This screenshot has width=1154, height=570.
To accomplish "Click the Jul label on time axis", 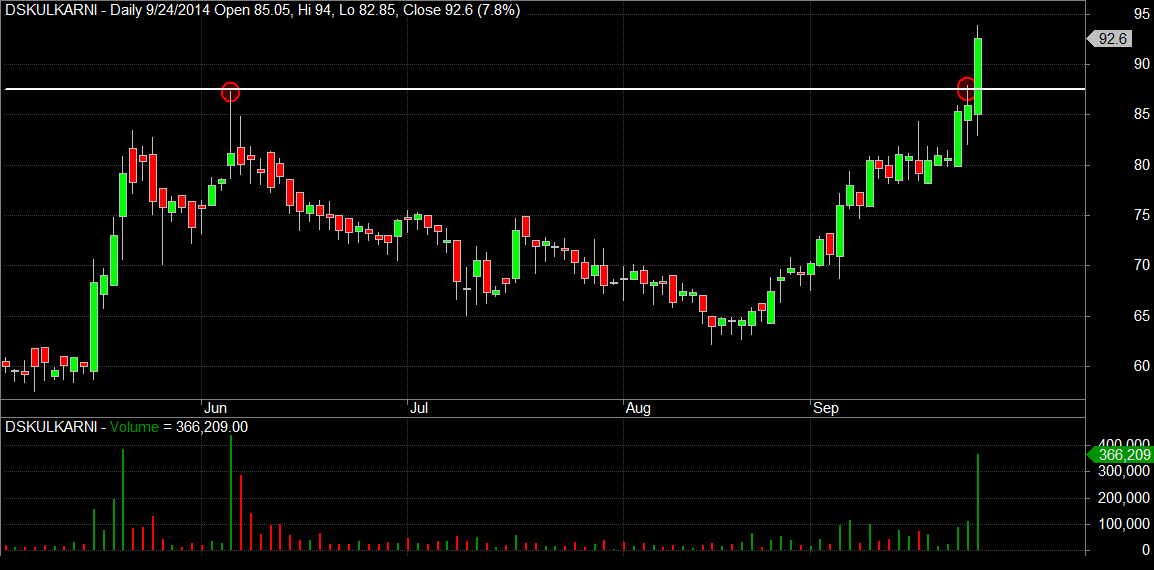I will (419, 407).
